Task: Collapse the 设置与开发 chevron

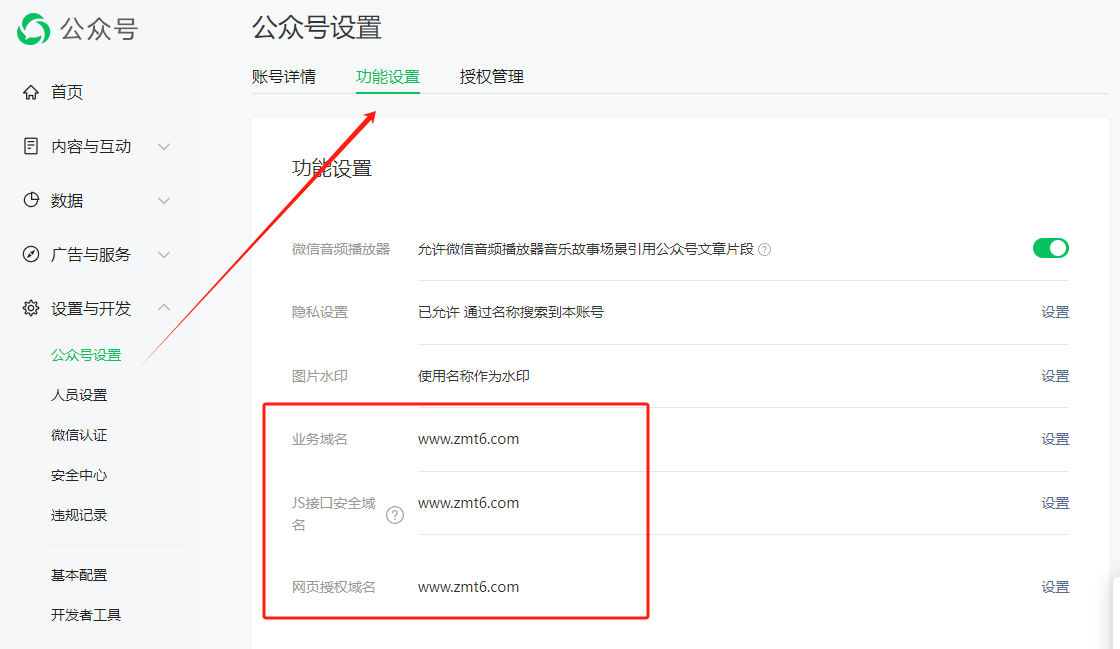Action: 164,308
